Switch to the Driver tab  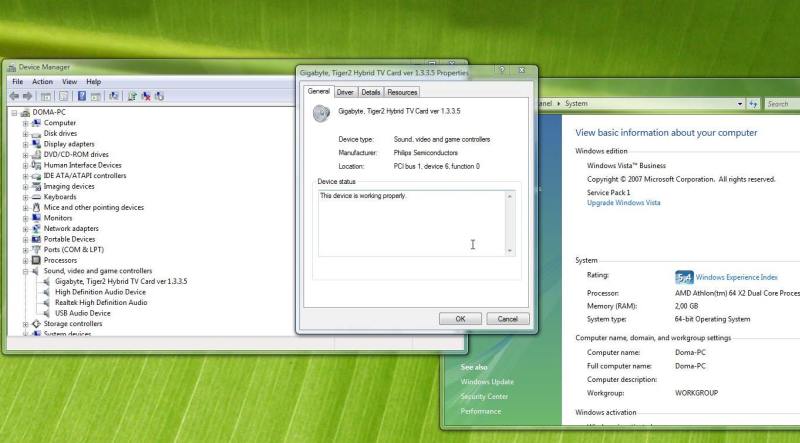coord(345,92)
